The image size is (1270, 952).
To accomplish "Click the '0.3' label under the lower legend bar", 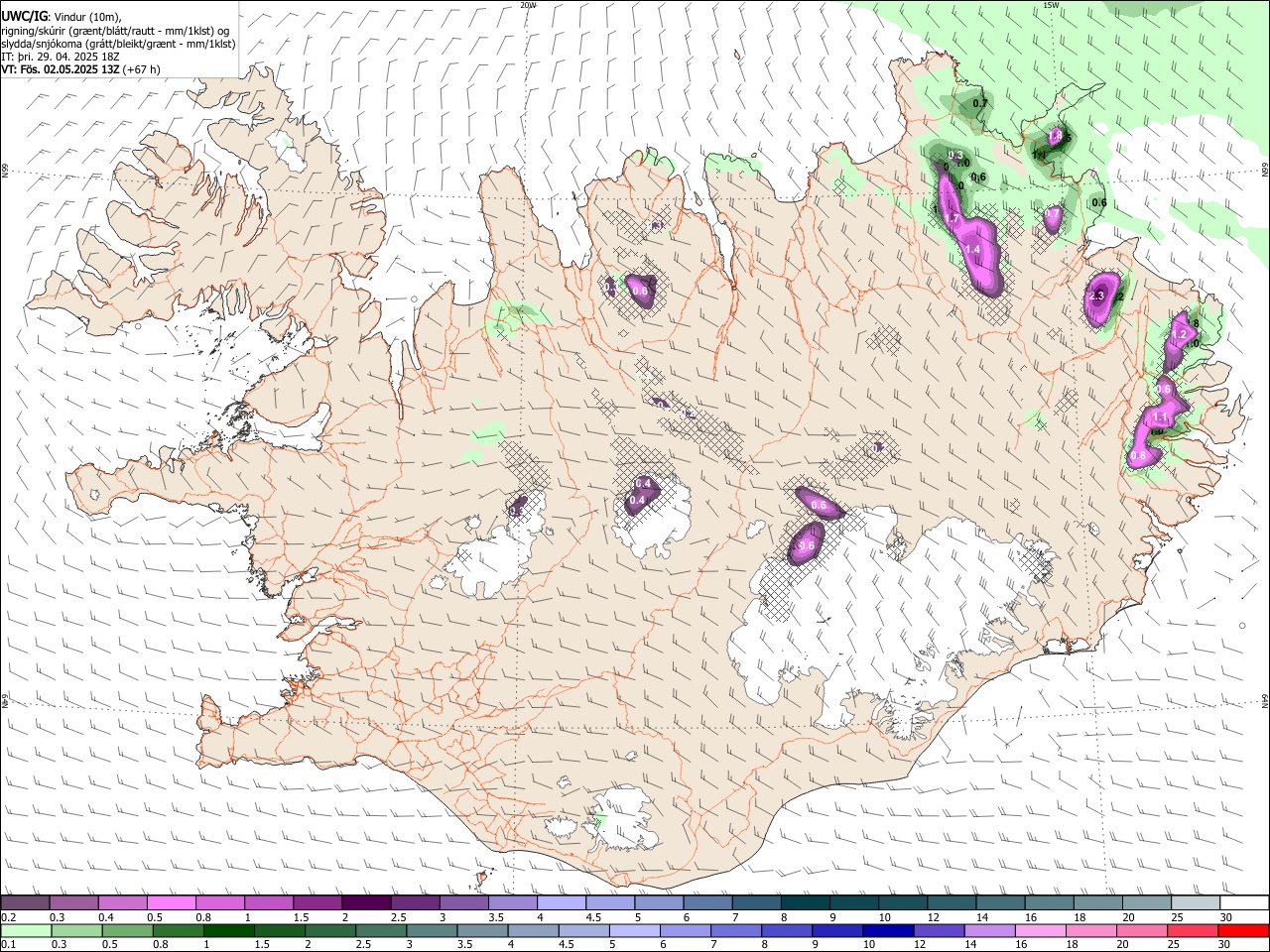I will pyautogui.click(x=58, y=945).
